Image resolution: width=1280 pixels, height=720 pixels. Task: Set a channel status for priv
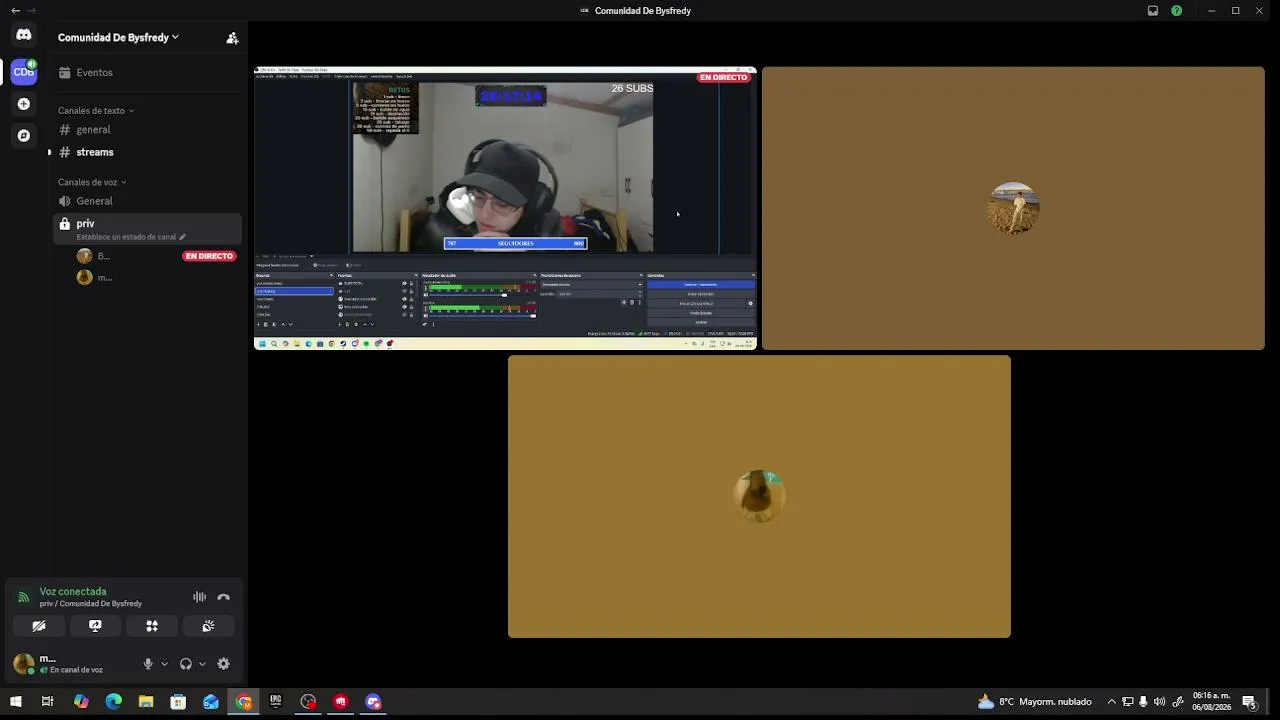click(131, 237)
